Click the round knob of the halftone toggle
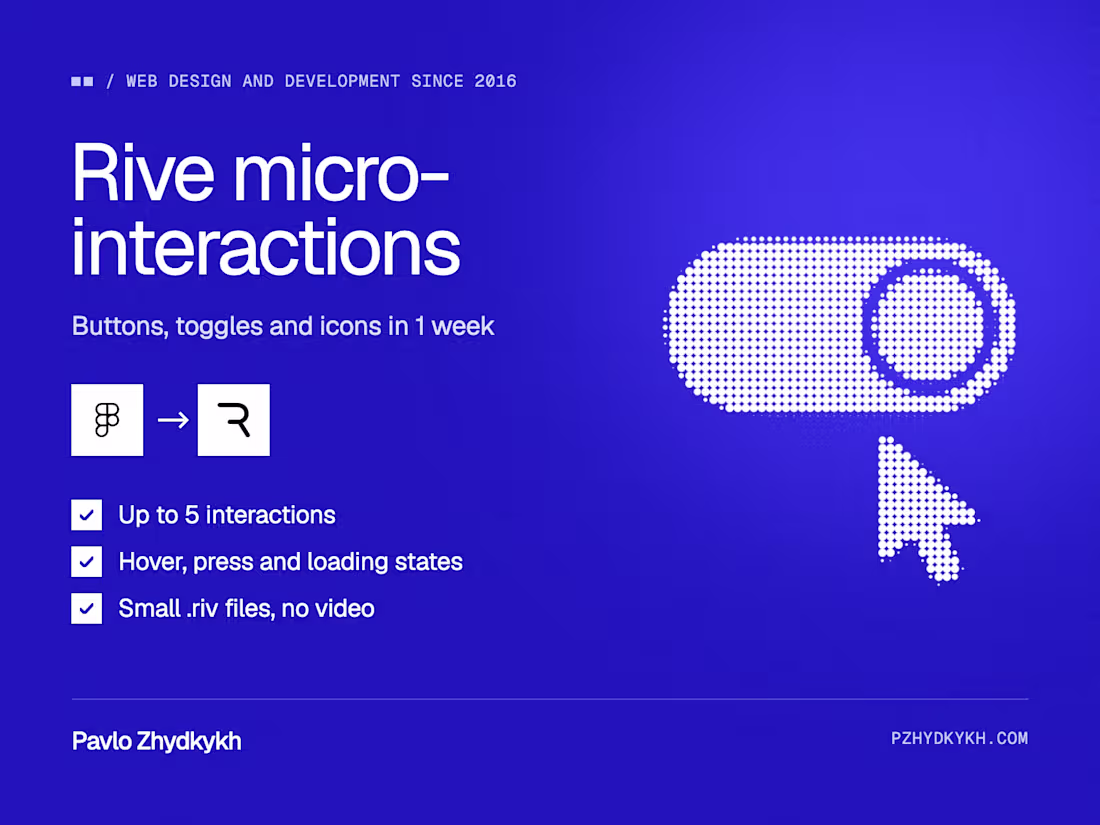1100x825 pixels. coord(931,326)
